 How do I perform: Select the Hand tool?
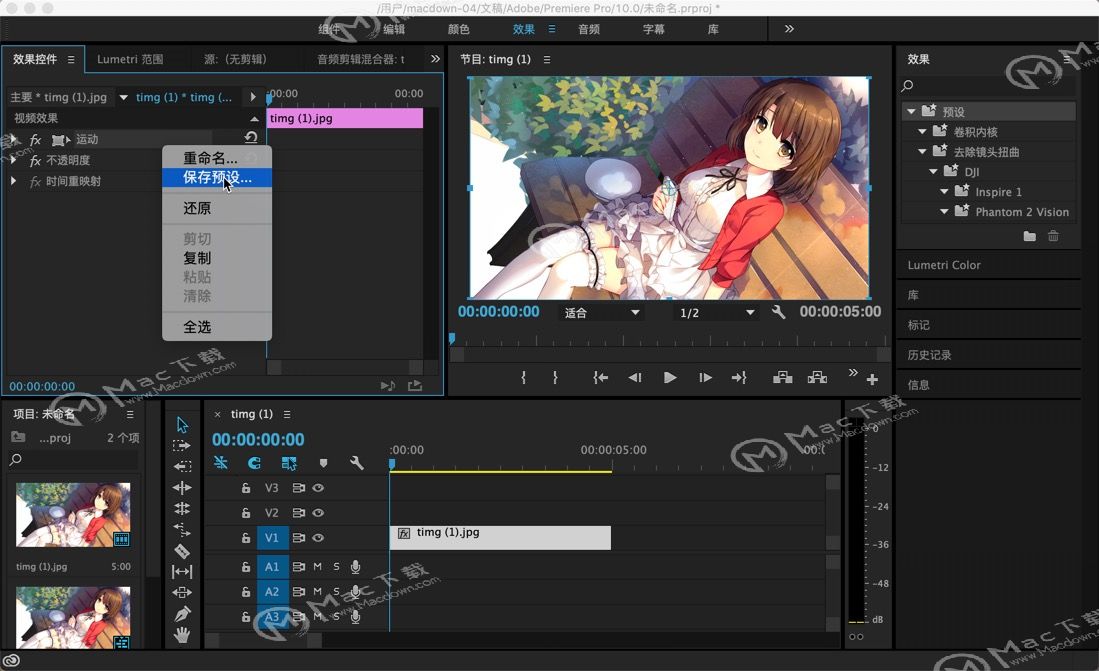182,635
